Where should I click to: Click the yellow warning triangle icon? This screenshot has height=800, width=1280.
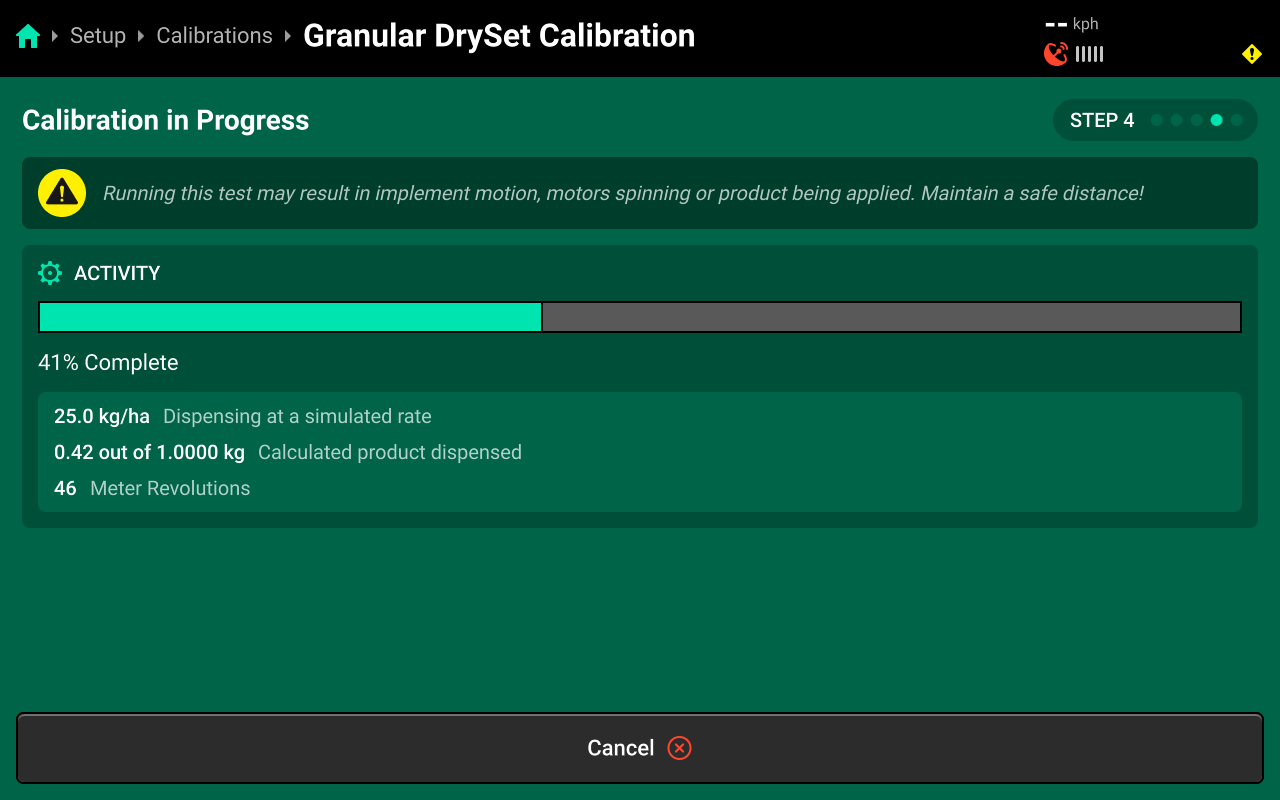62,193
